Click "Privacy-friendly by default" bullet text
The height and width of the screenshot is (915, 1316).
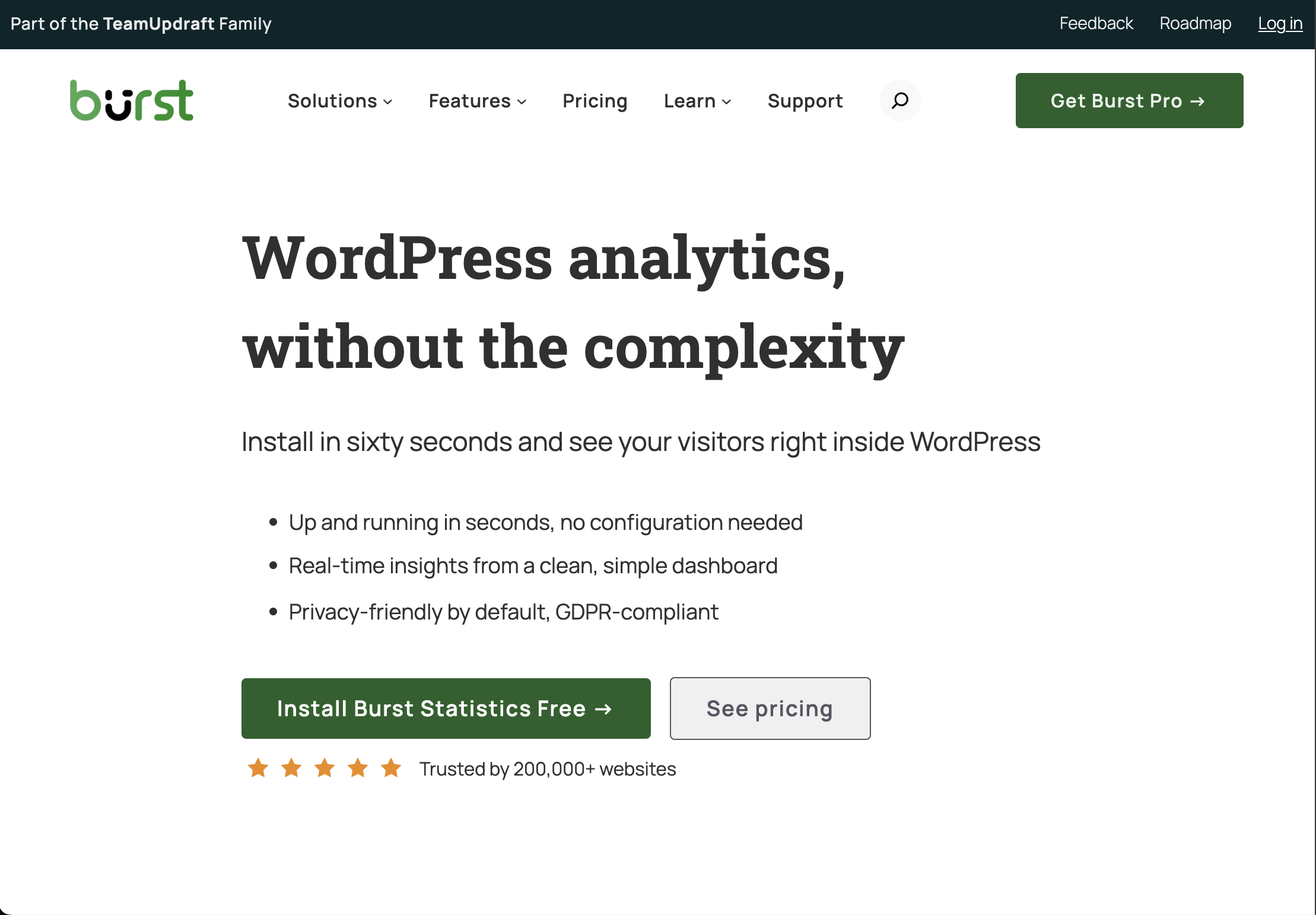[x=503, y=612]
